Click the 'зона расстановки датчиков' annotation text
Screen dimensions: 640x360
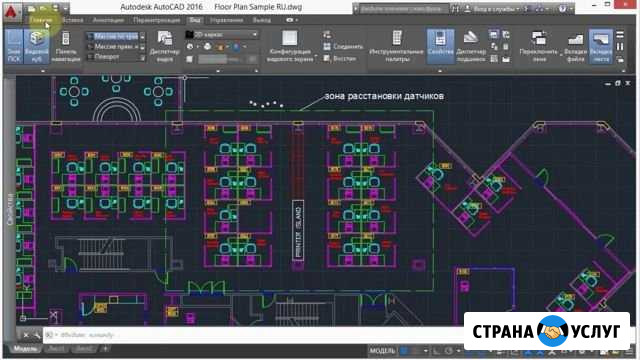point(384,96)
